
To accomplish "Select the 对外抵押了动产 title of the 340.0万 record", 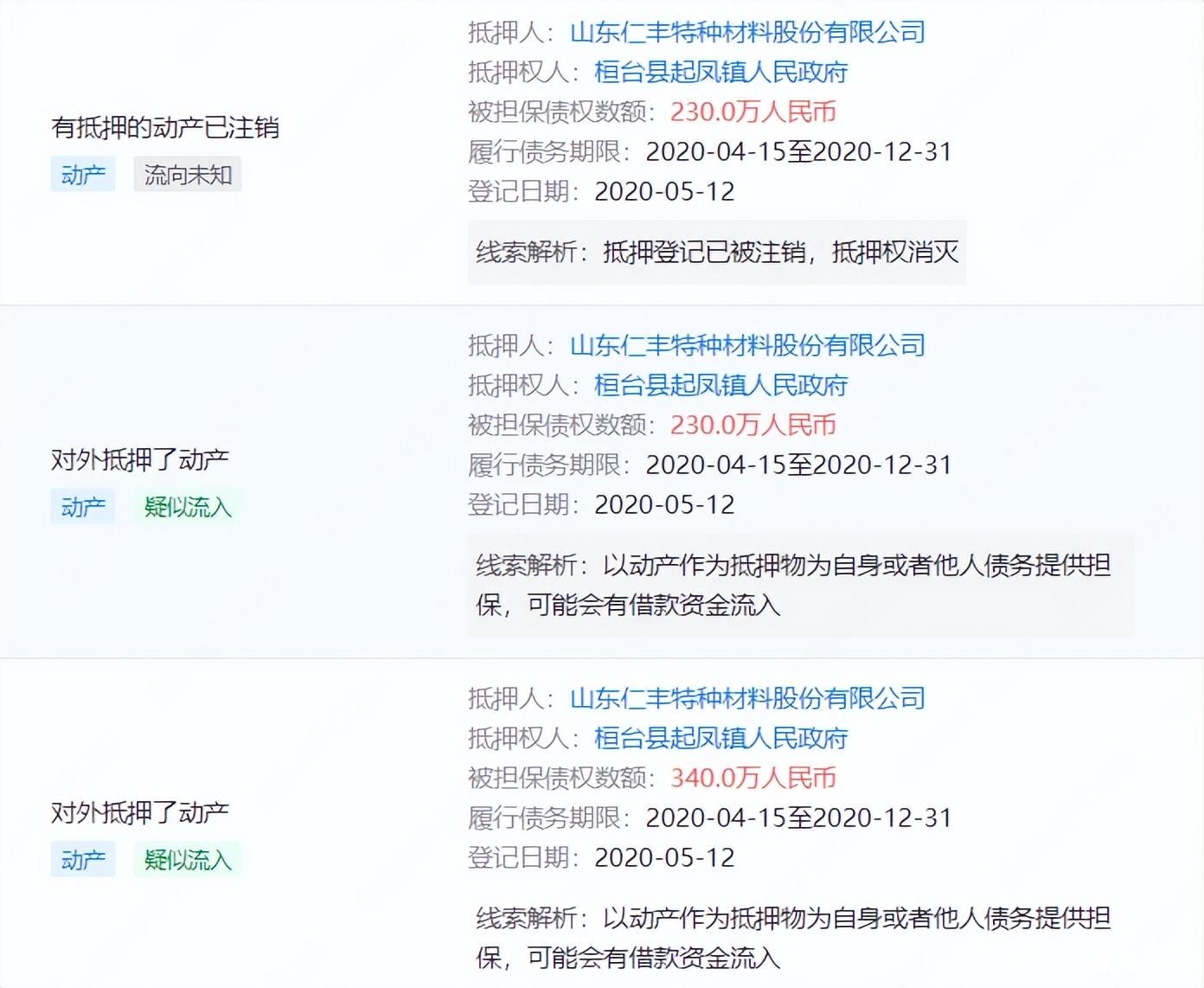I will (x=140, y=812).
